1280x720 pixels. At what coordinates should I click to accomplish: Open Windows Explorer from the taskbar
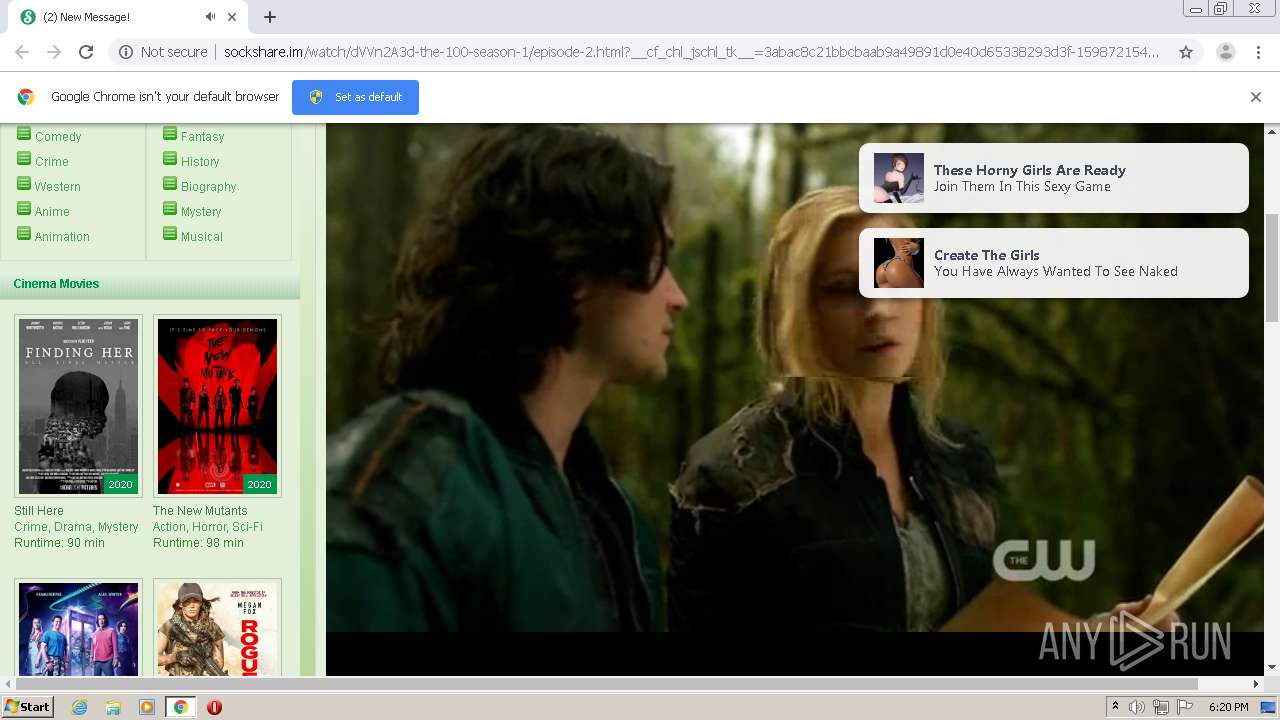[113, 707]
